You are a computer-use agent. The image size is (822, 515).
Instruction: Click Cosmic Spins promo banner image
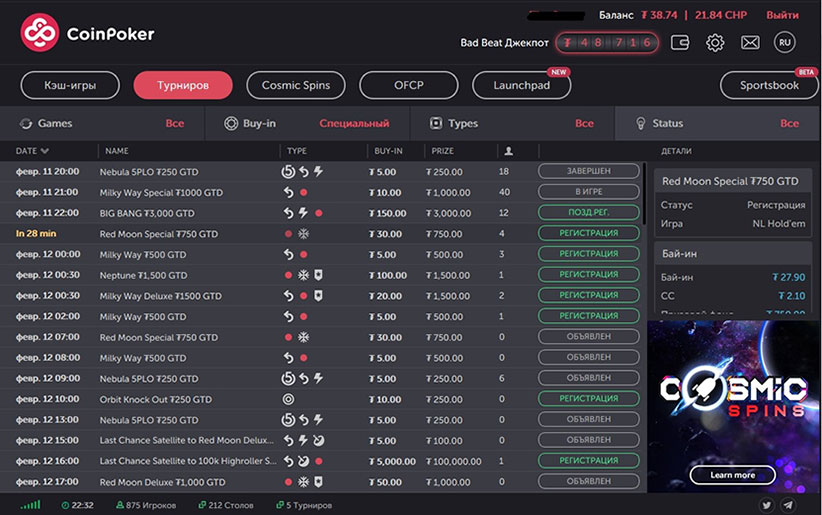coord(733,406)
